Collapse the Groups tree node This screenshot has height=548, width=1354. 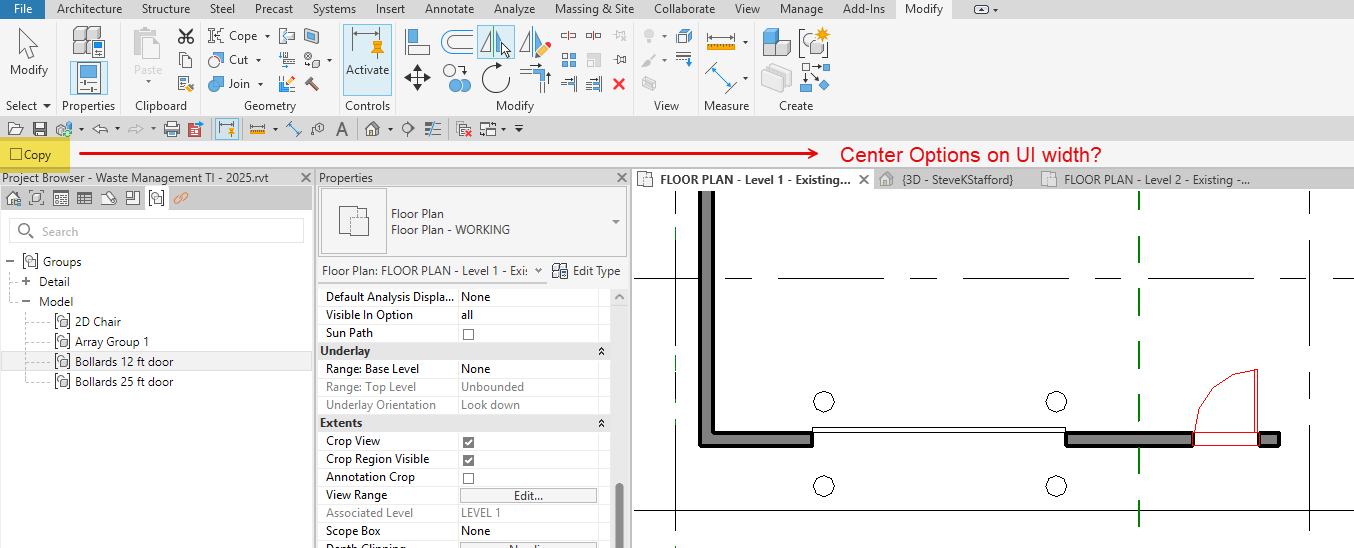tap(10, 262)
